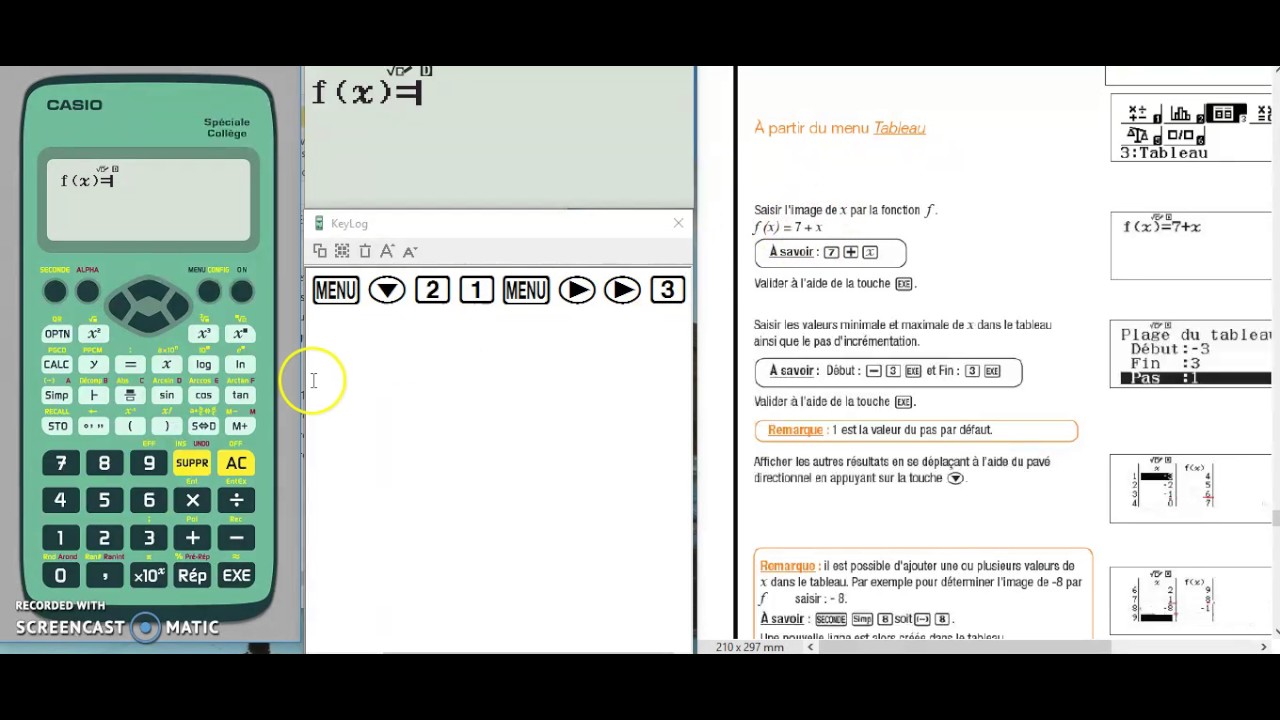Screen dimensions: 1280x720
Task: Tap the 1 digit key
Action: (x=60, y=538)
